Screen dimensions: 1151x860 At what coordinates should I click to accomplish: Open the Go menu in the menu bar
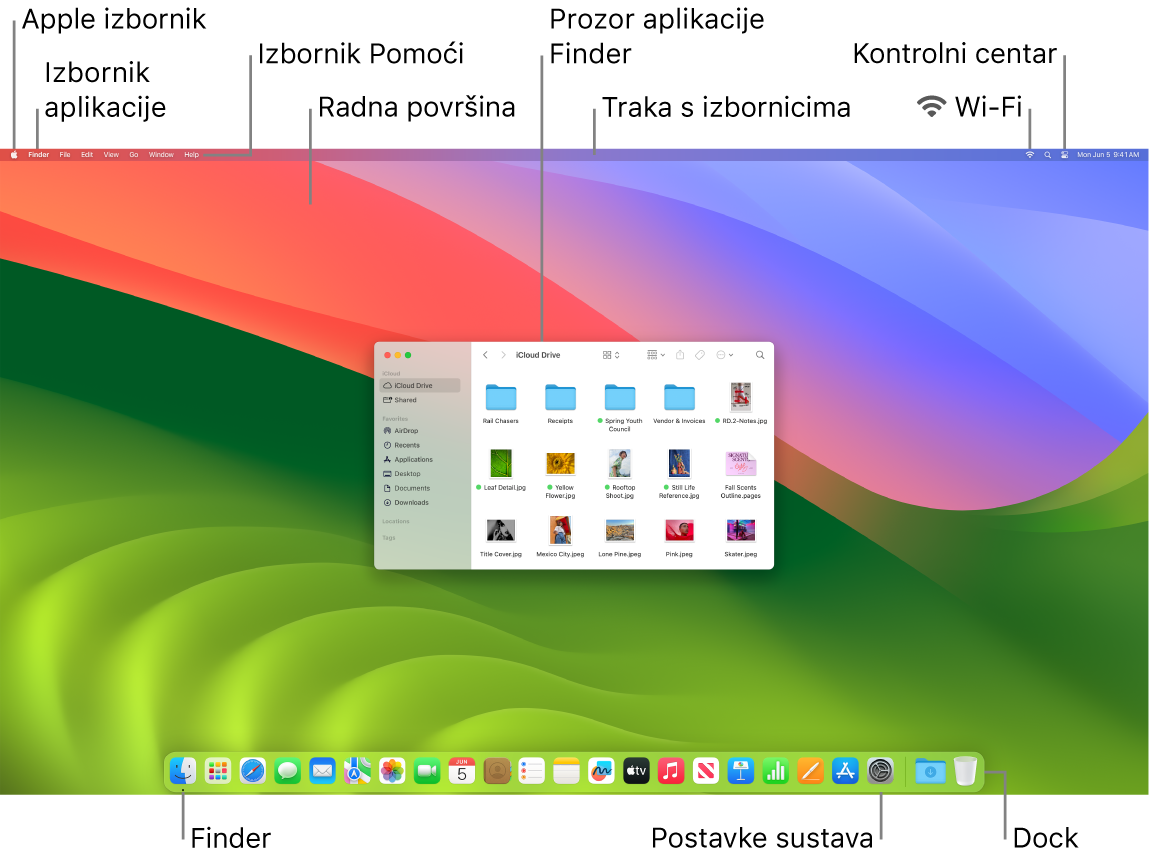coord(133,154)
